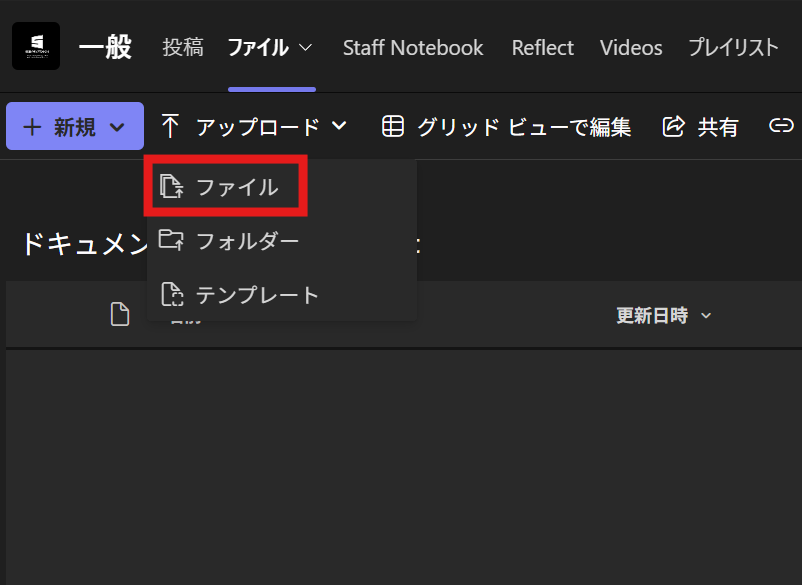Click the copy link icon at far right
Screen dimensions: 802x585
(781, 126)
